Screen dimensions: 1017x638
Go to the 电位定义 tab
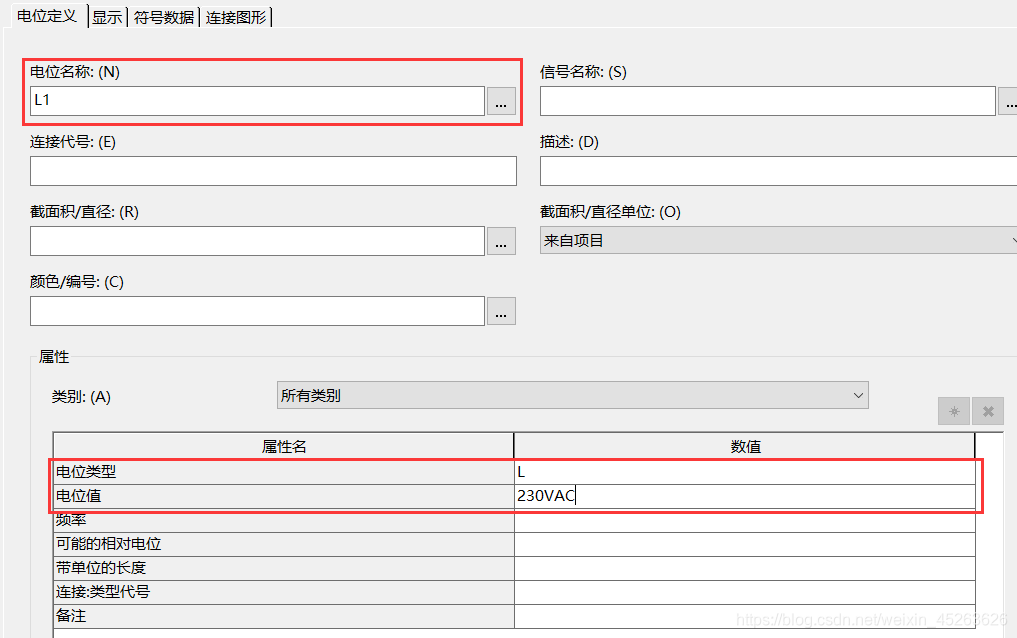coord(47,16)
